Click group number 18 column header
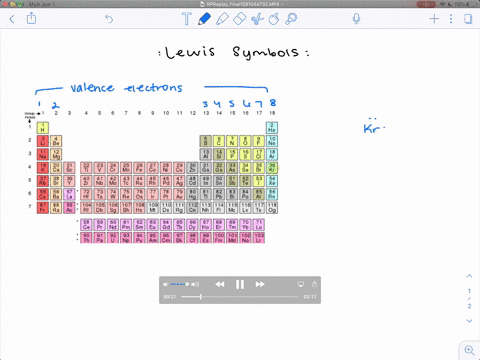The height and width of the screenshot is (360, 480). tap(272, 113)
